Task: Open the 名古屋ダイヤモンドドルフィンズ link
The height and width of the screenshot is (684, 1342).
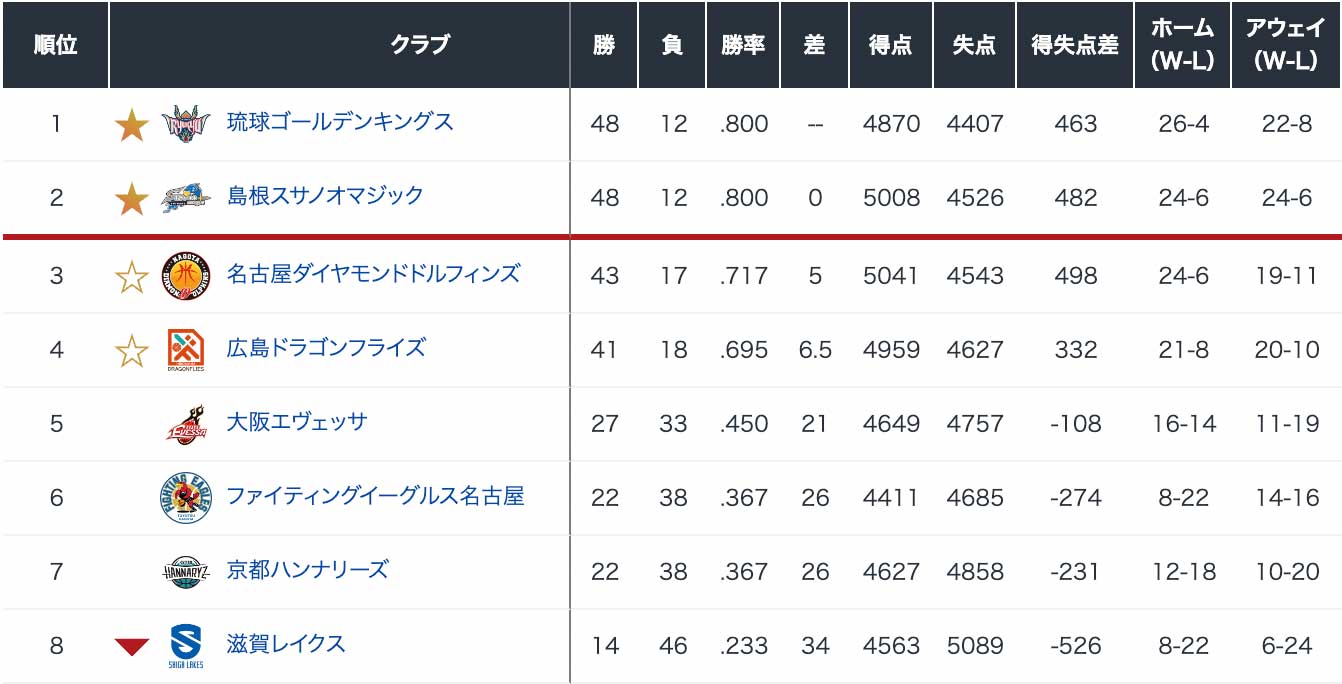Action: (374, 273)
